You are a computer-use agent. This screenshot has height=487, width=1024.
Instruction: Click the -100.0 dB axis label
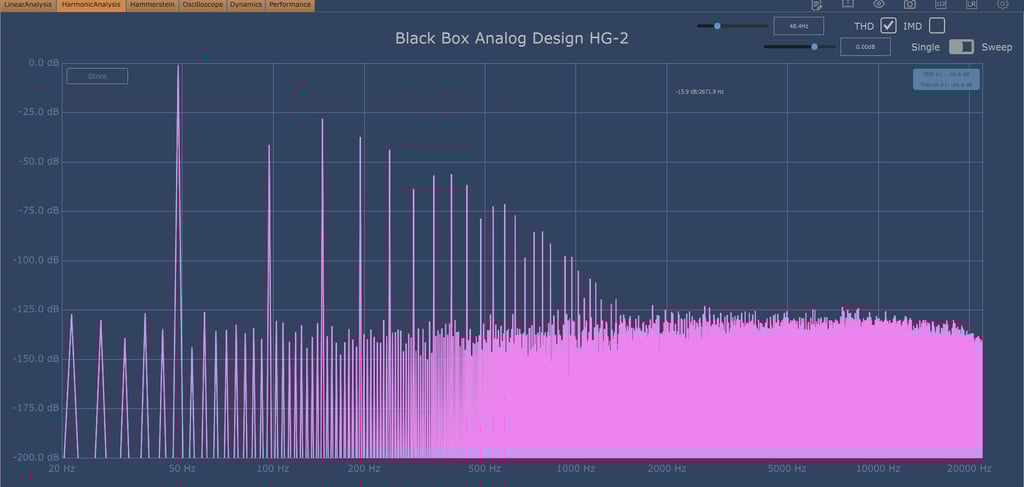37,260
